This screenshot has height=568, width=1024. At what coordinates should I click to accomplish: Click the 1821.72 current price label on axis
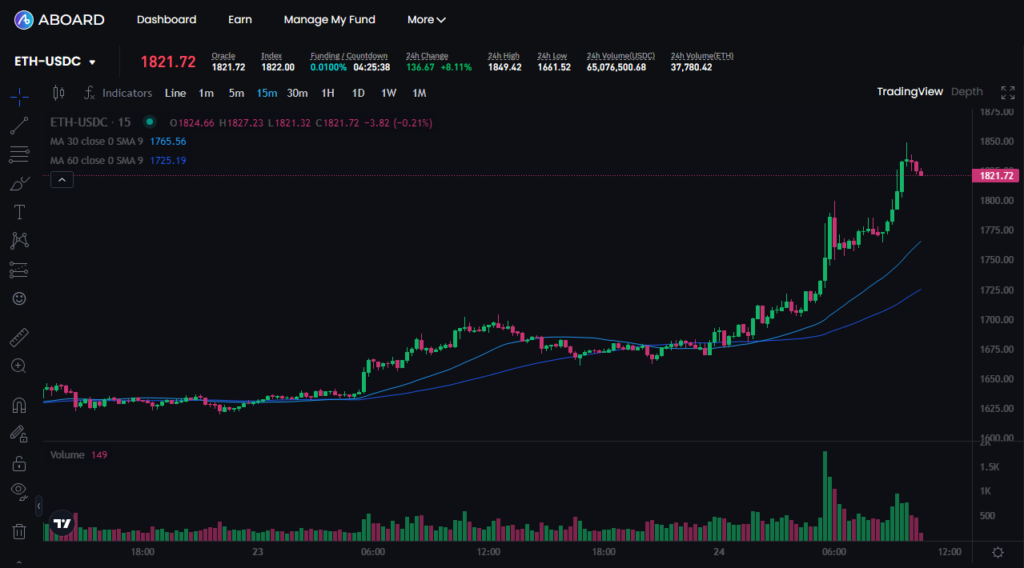pyautogui.click(x=995, y=176)
